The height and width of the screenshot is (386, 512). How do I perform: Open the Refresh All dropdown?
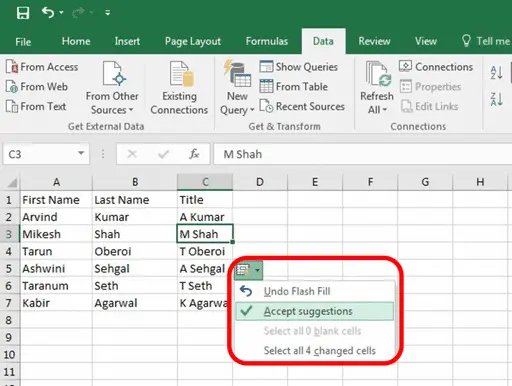coord(377,88)
